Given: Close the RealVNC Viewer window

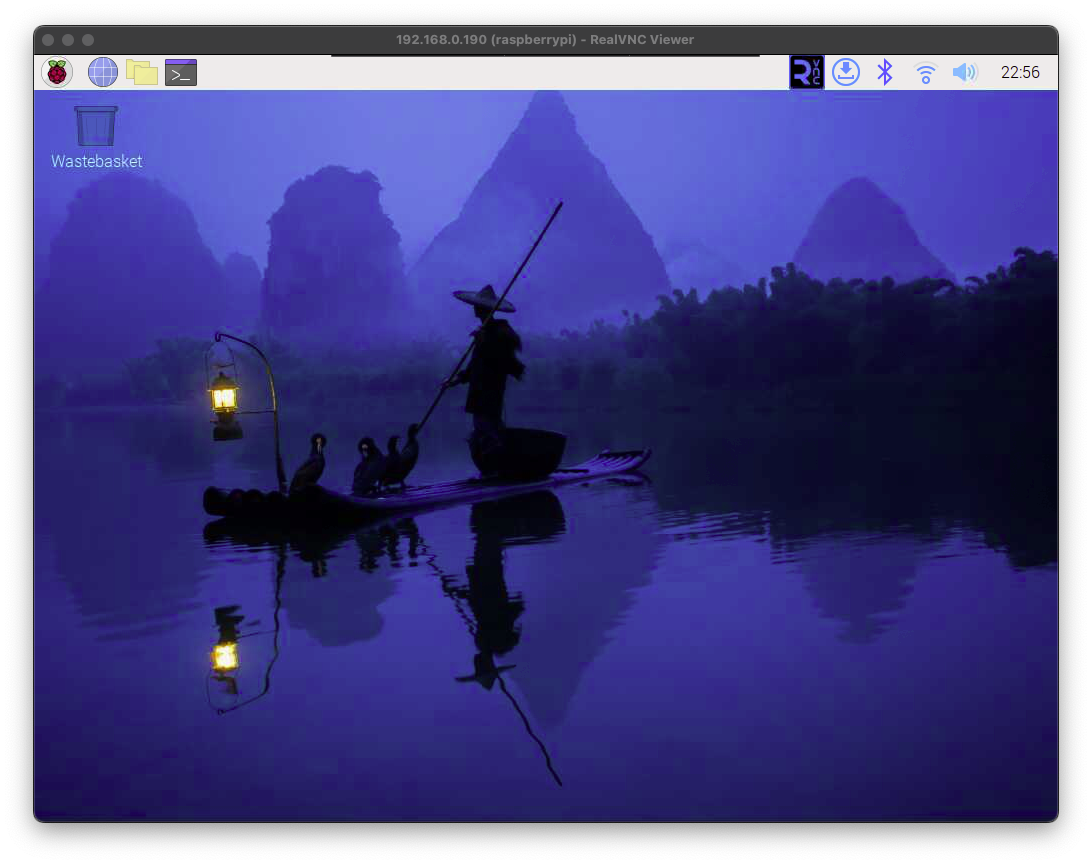Looking at the screenshot, I should (48, 40).
